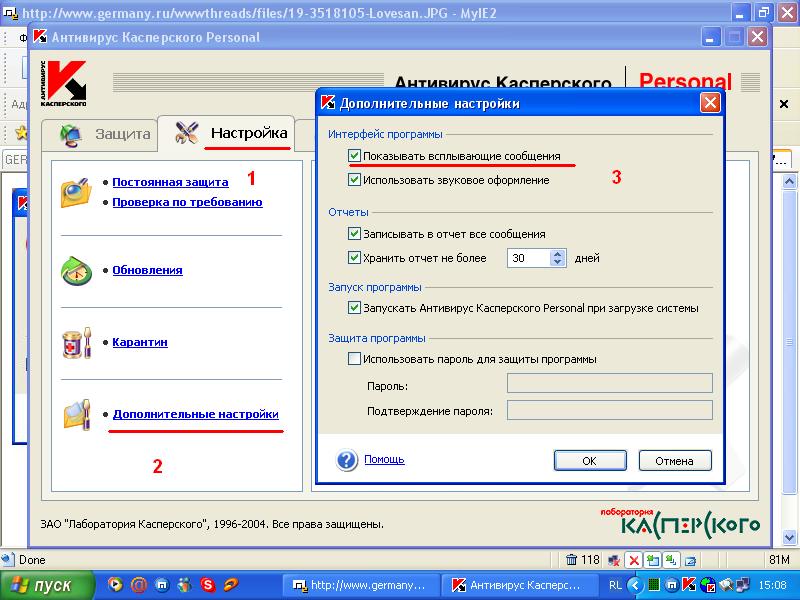
Task: Decrease report storage days with down arrow
Action: pyautogui.click(x=558, y=263)
